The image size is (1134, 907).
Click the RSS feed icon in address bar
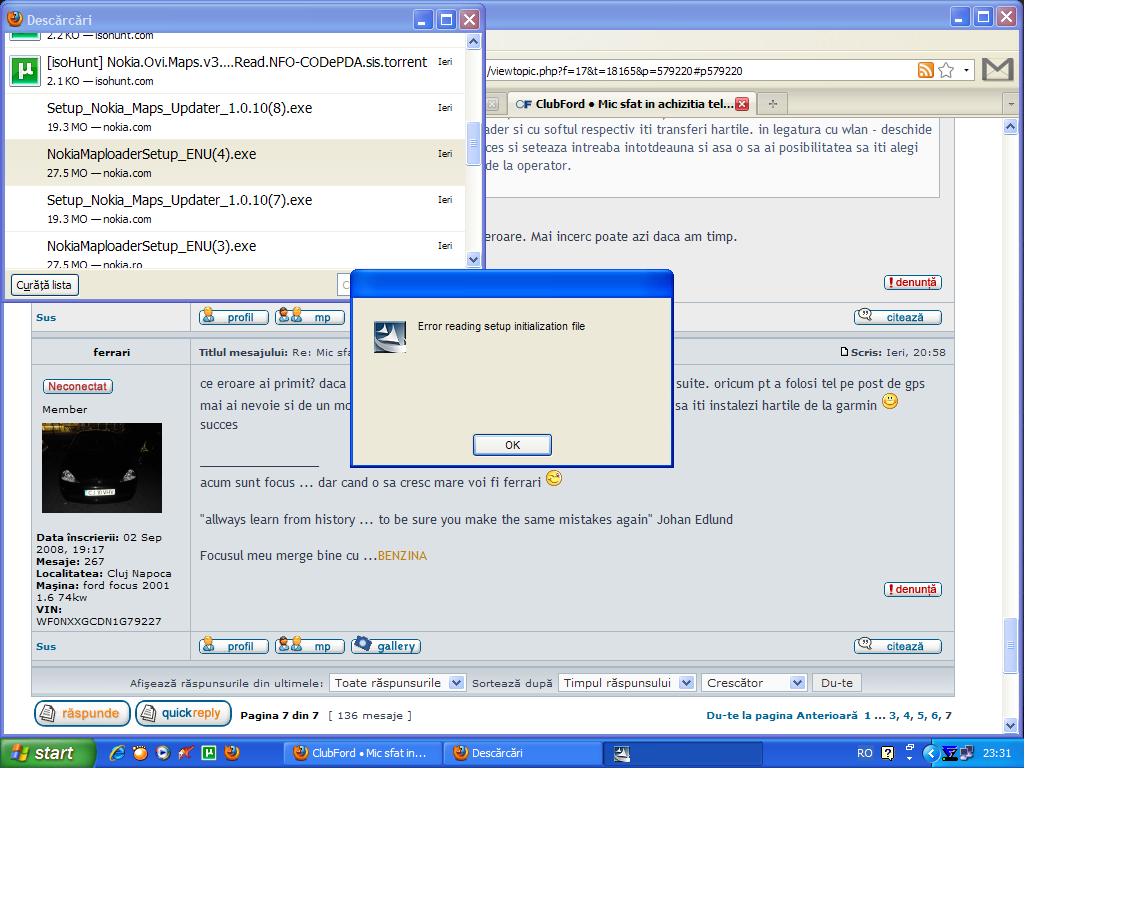coord(926,70)
